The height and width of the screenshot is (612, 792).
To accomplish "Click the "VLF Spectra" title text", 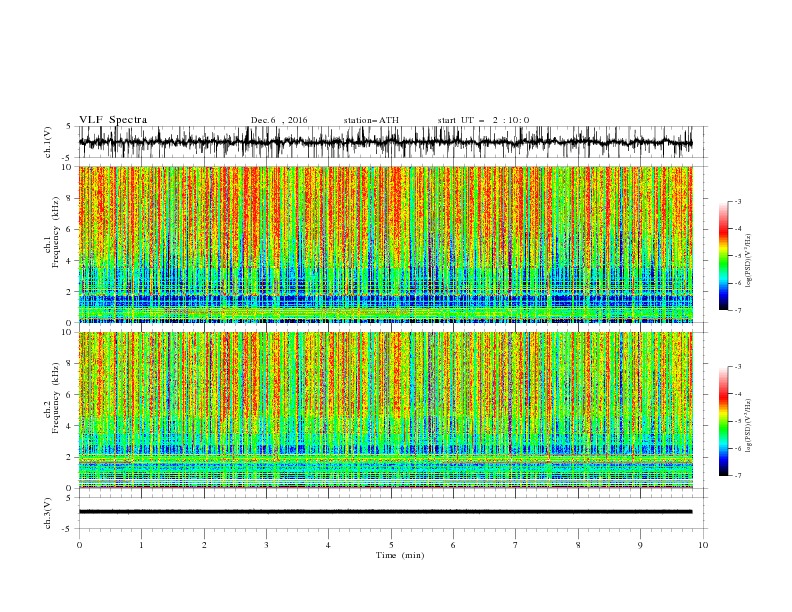I will (113, 120).
